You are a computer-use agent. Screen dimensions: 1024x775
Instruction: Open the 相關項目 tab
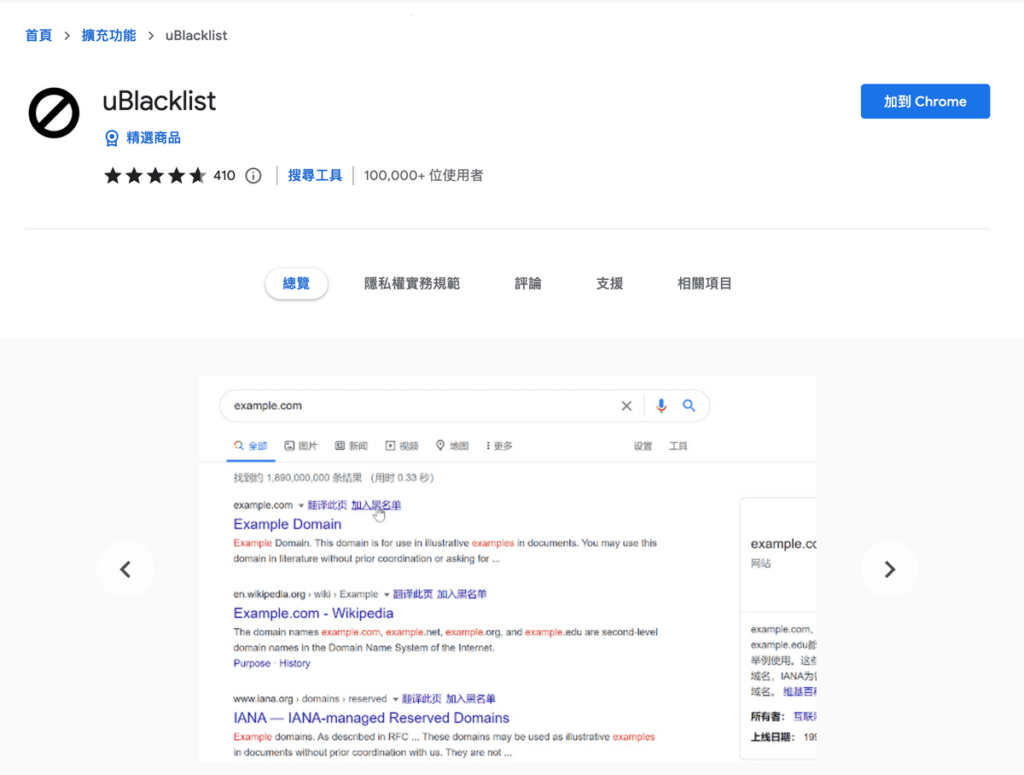tap(705, 283)
